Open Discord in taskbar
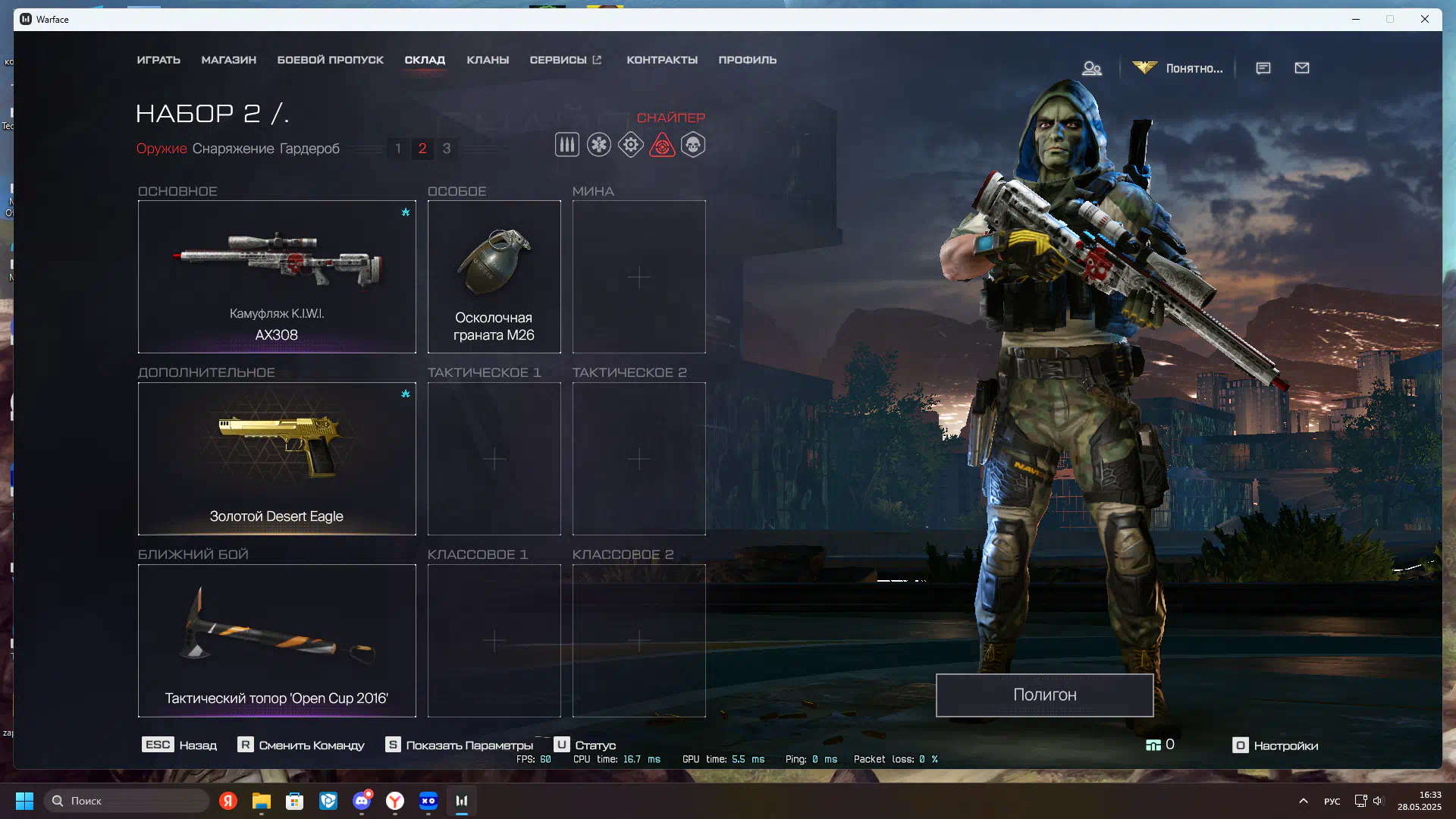Image resolution: width=1456 pixels, height=819 pixels. [x=362, y=801]
